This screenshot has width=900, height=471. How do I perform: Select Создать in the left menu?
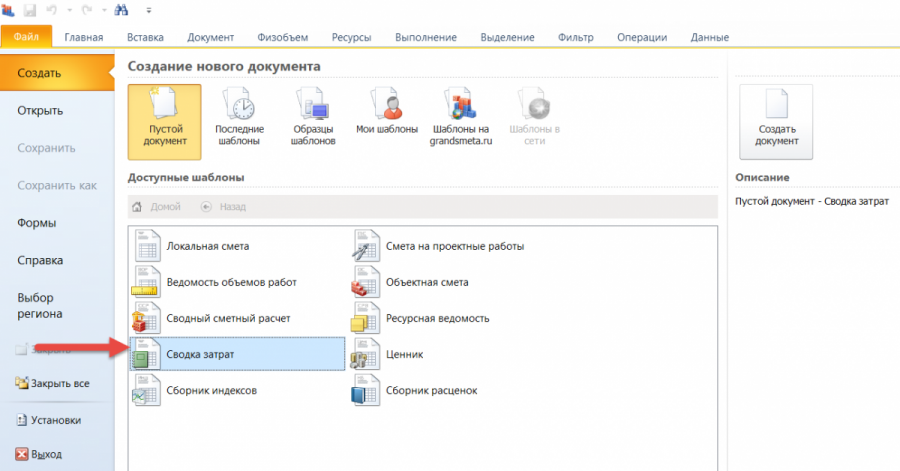pos(57,73)
